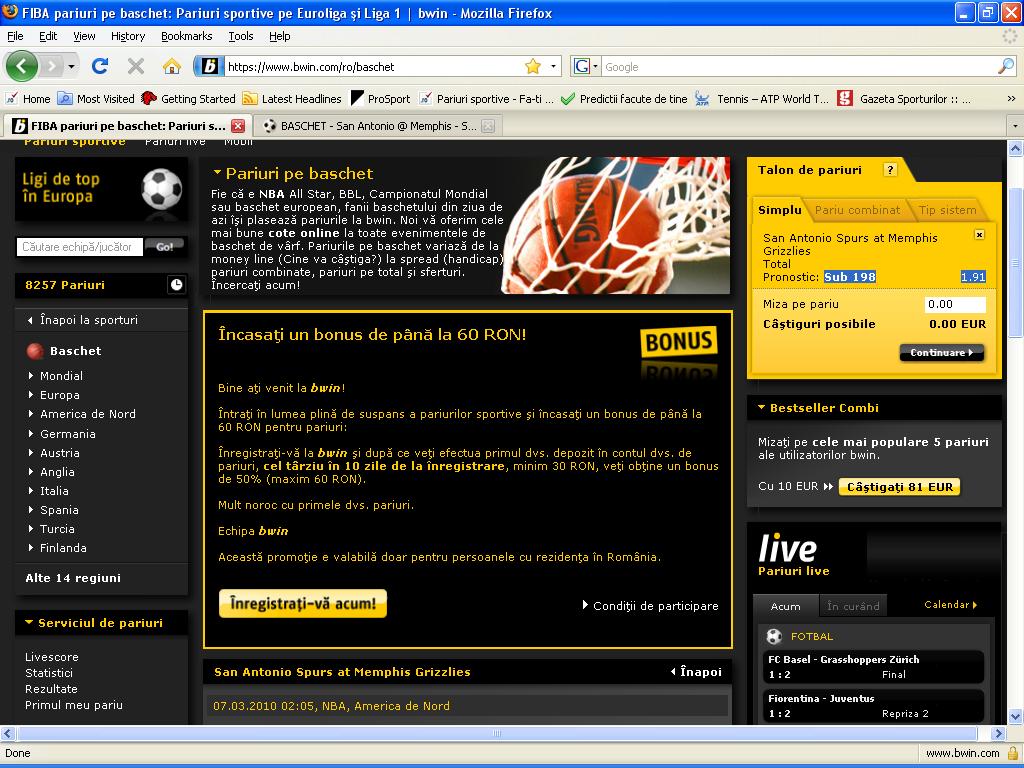Click the Continuare button

click(942, 353)
